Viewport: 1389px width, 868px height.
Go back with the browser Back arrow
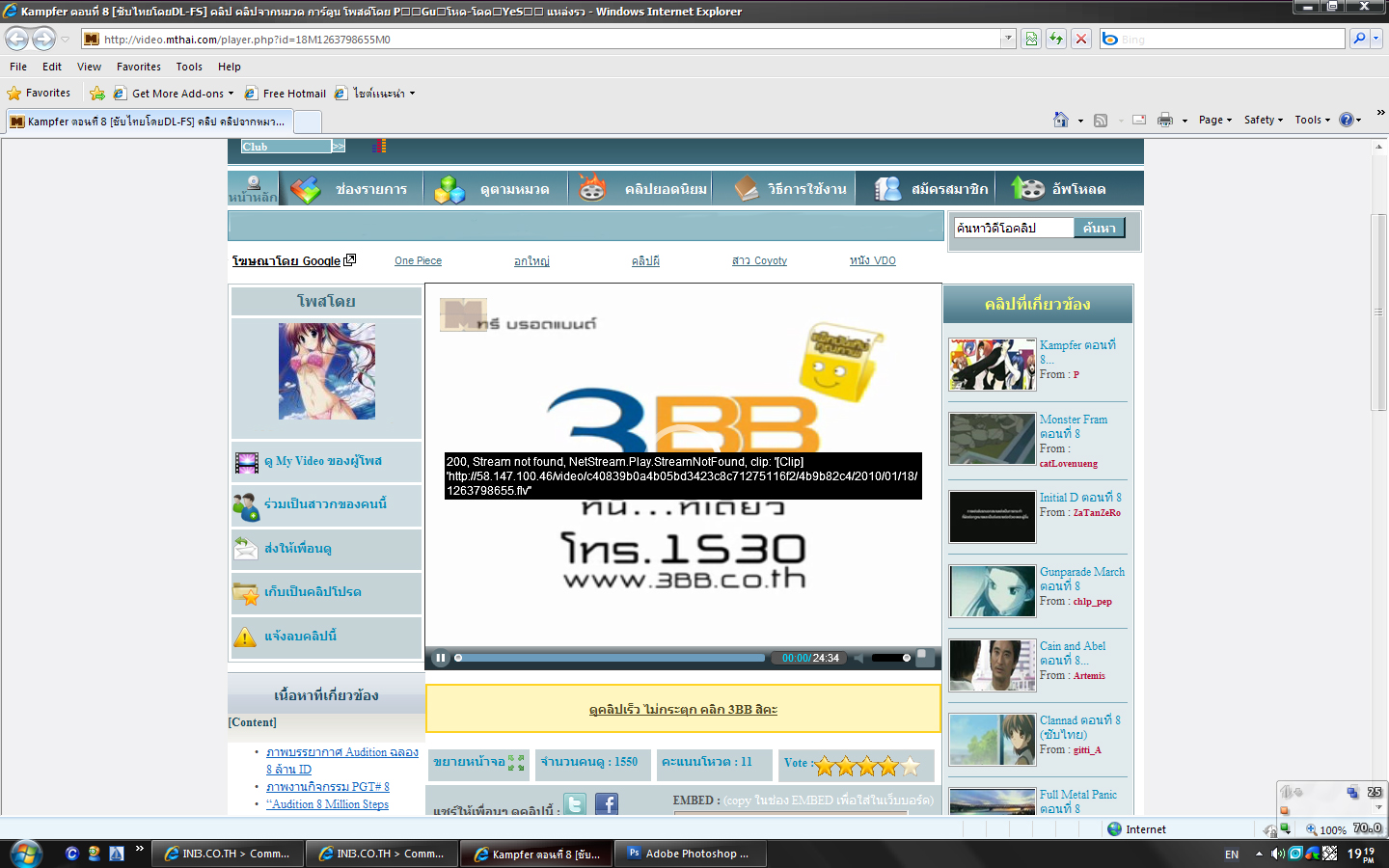tap(17, 39)
